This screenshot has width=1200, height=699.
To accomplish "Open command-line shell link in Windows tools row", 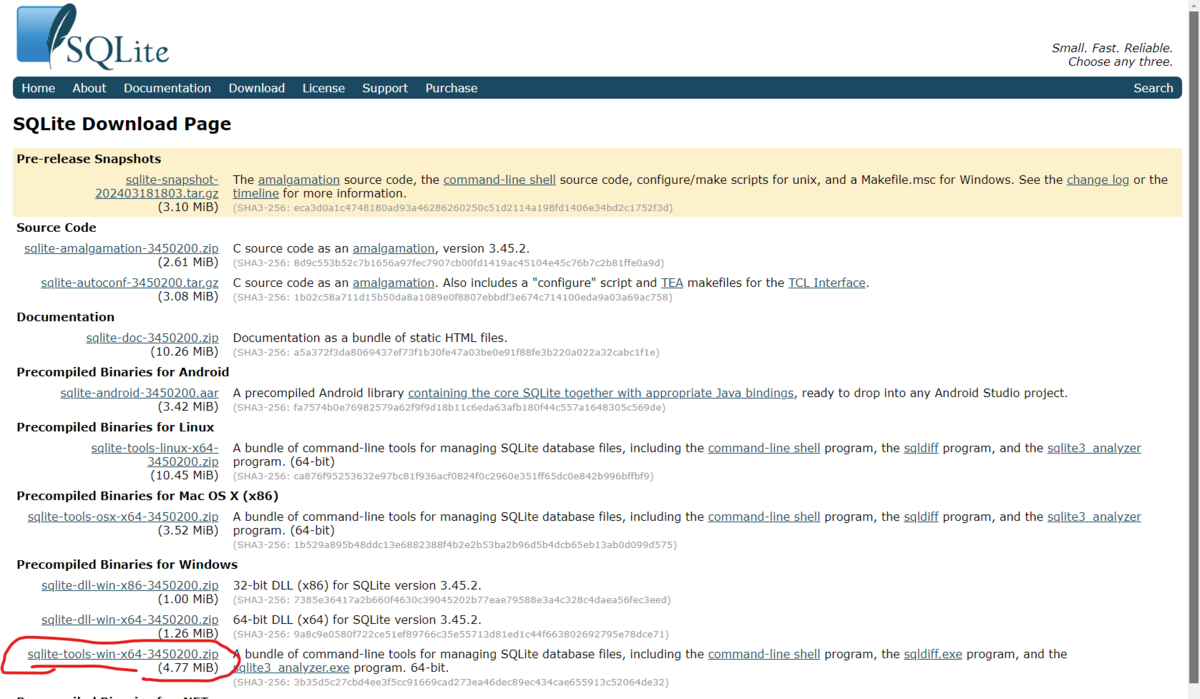I will click(764, 654).
